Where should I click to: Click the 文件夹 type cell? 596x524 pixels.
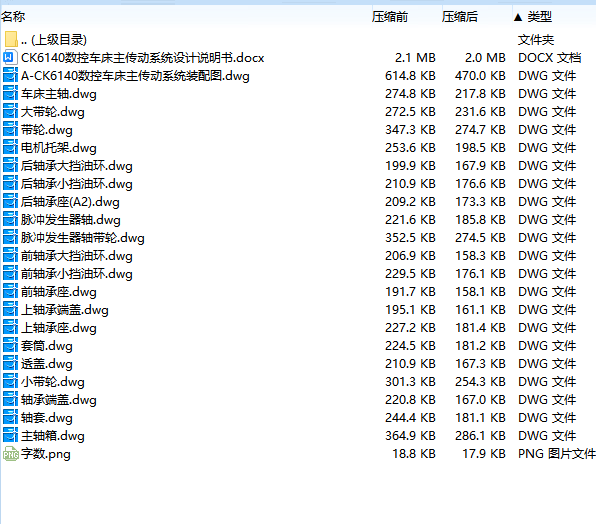(536, 40)
